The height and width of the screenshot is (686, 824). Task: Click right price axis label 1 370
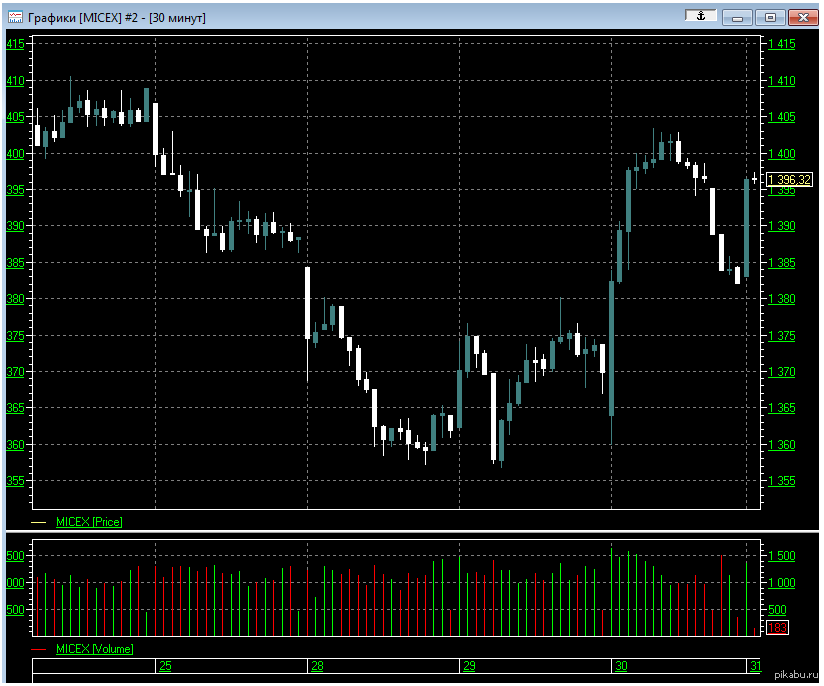coord(782,372)
